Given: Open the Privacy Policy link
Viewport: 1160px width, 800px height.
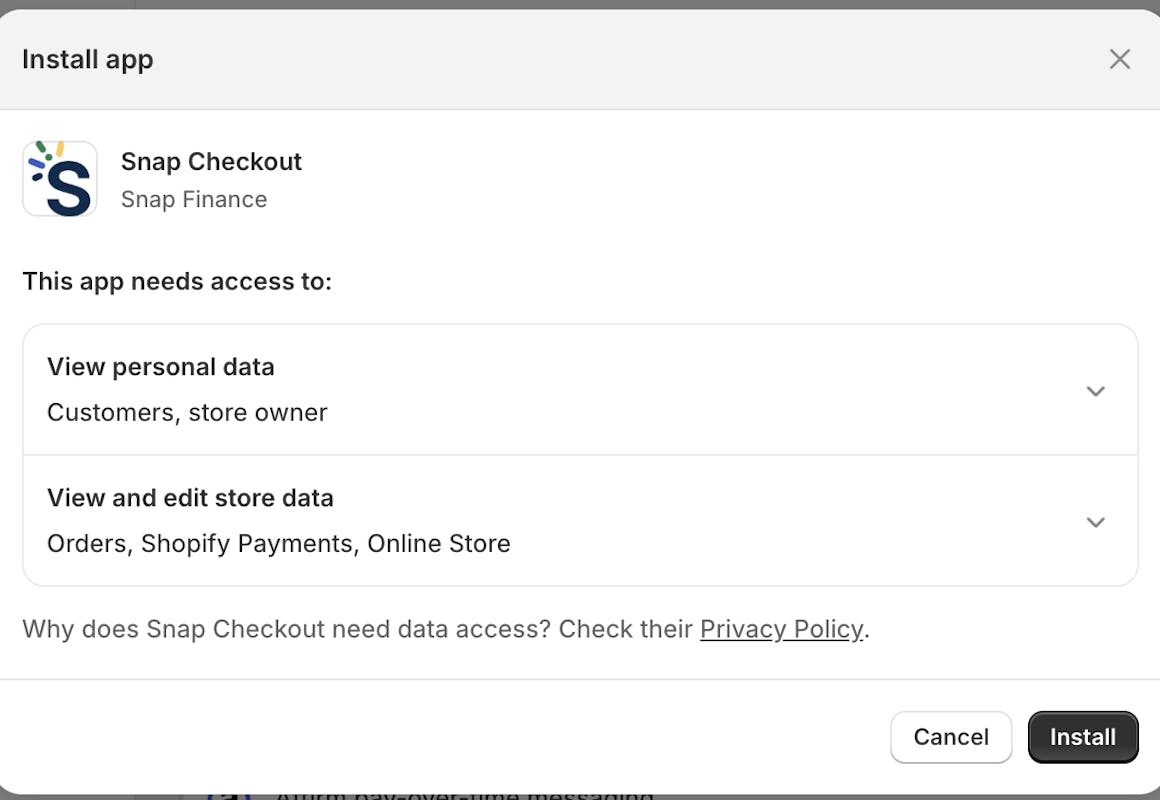Looking at the screenshot, I should [781, 629].
